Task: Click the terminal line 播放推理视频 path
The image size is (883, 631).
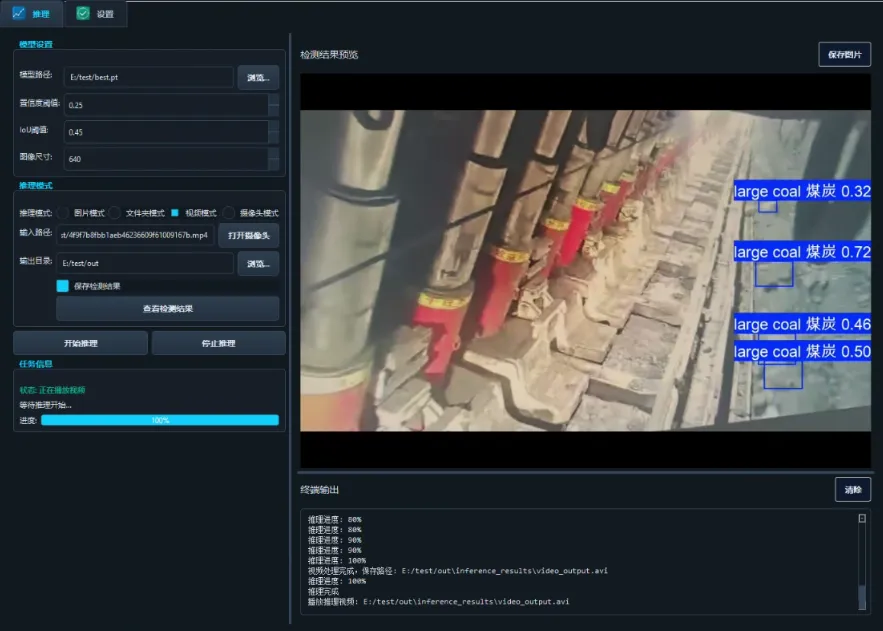Action: point(438,601)
